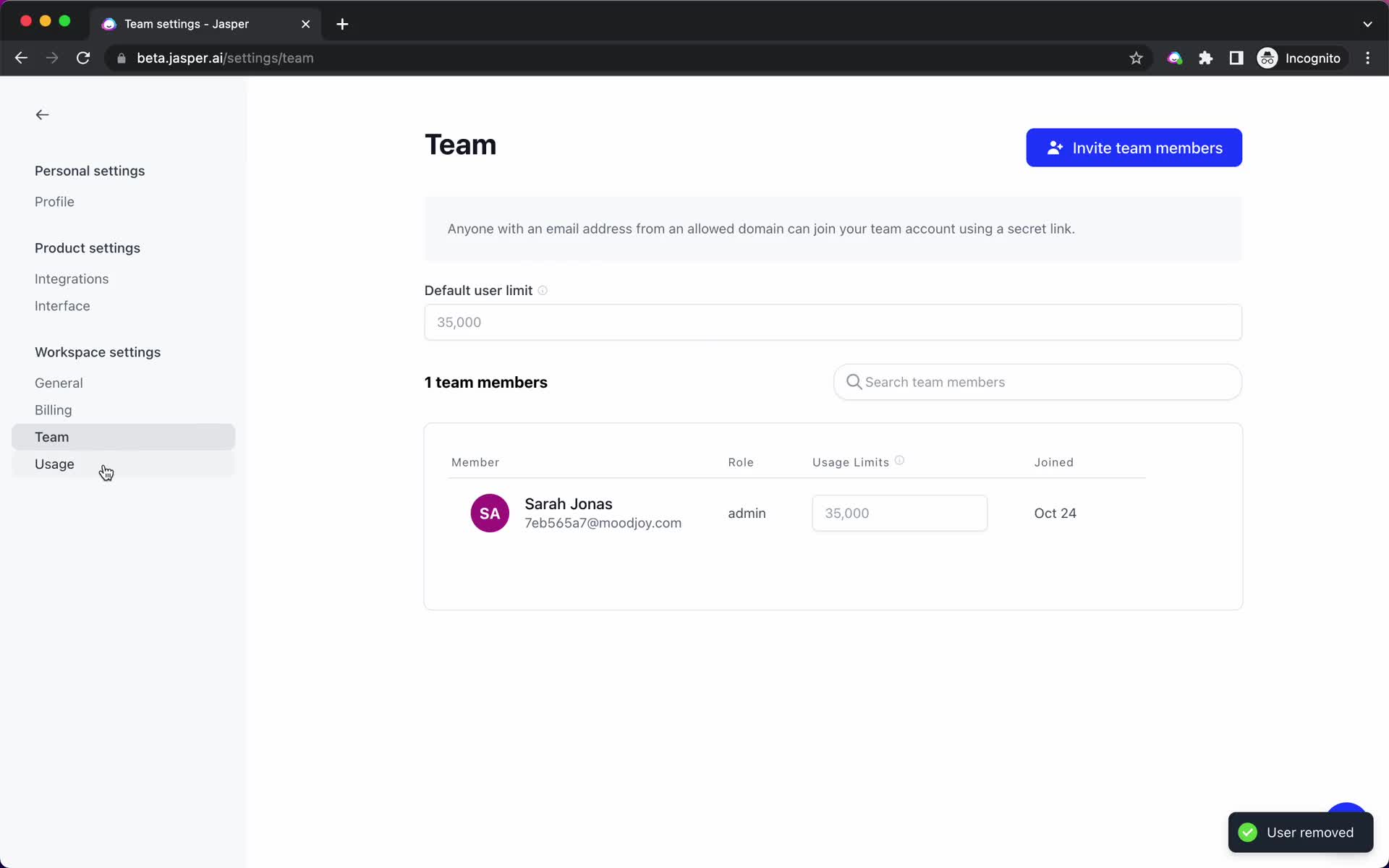1389x868 pixels.
Task: Open the General workspace settings
Action: pos(58,382)
